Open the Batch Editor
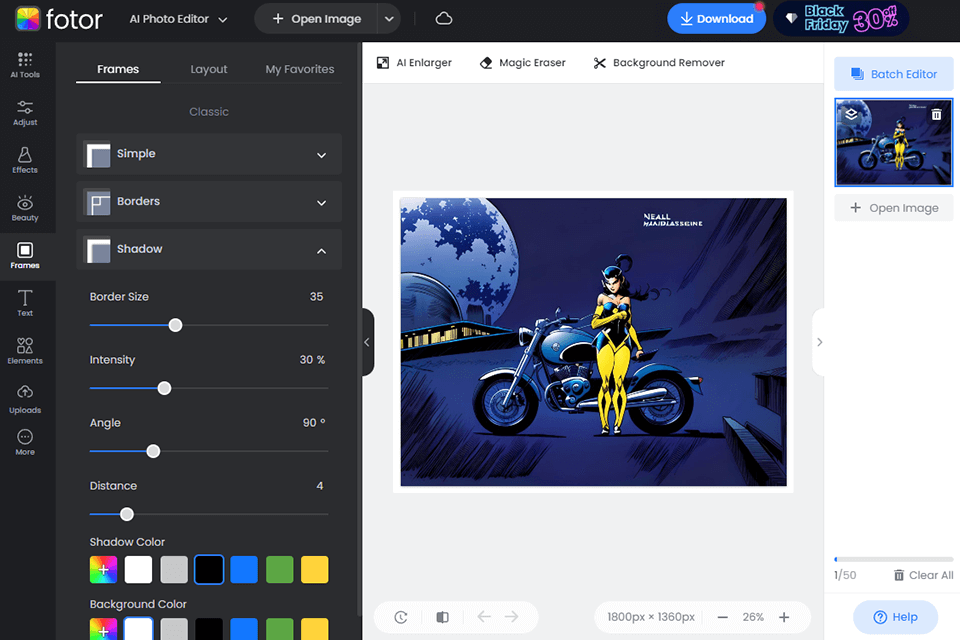Image resolution: width=960 pixels, height=640 pixels. [x=894, y=74]
